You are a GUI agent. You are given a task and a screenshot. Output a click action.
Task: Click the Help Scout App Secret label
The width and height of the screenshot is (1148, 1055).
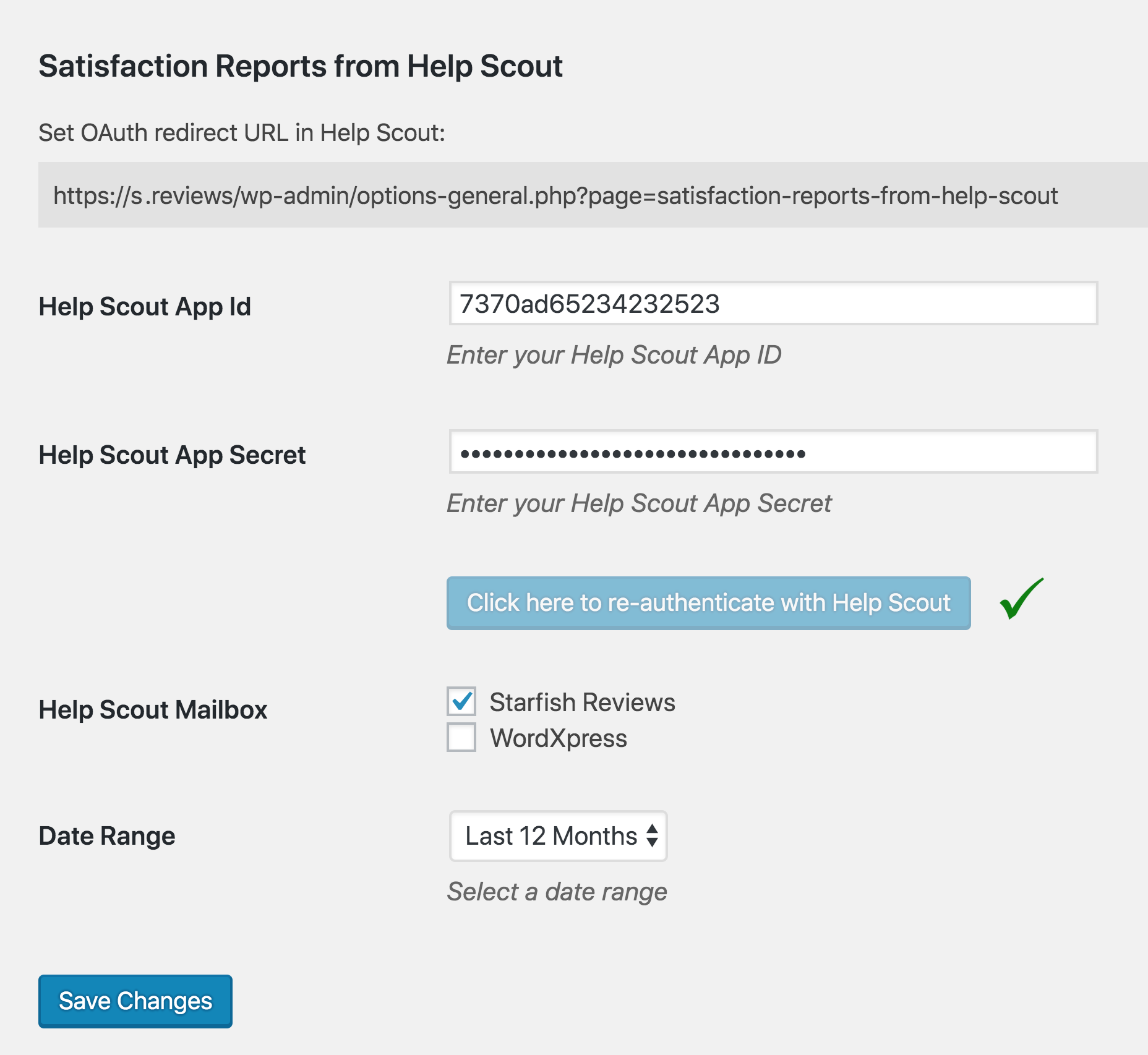click(x=172, y=455)
